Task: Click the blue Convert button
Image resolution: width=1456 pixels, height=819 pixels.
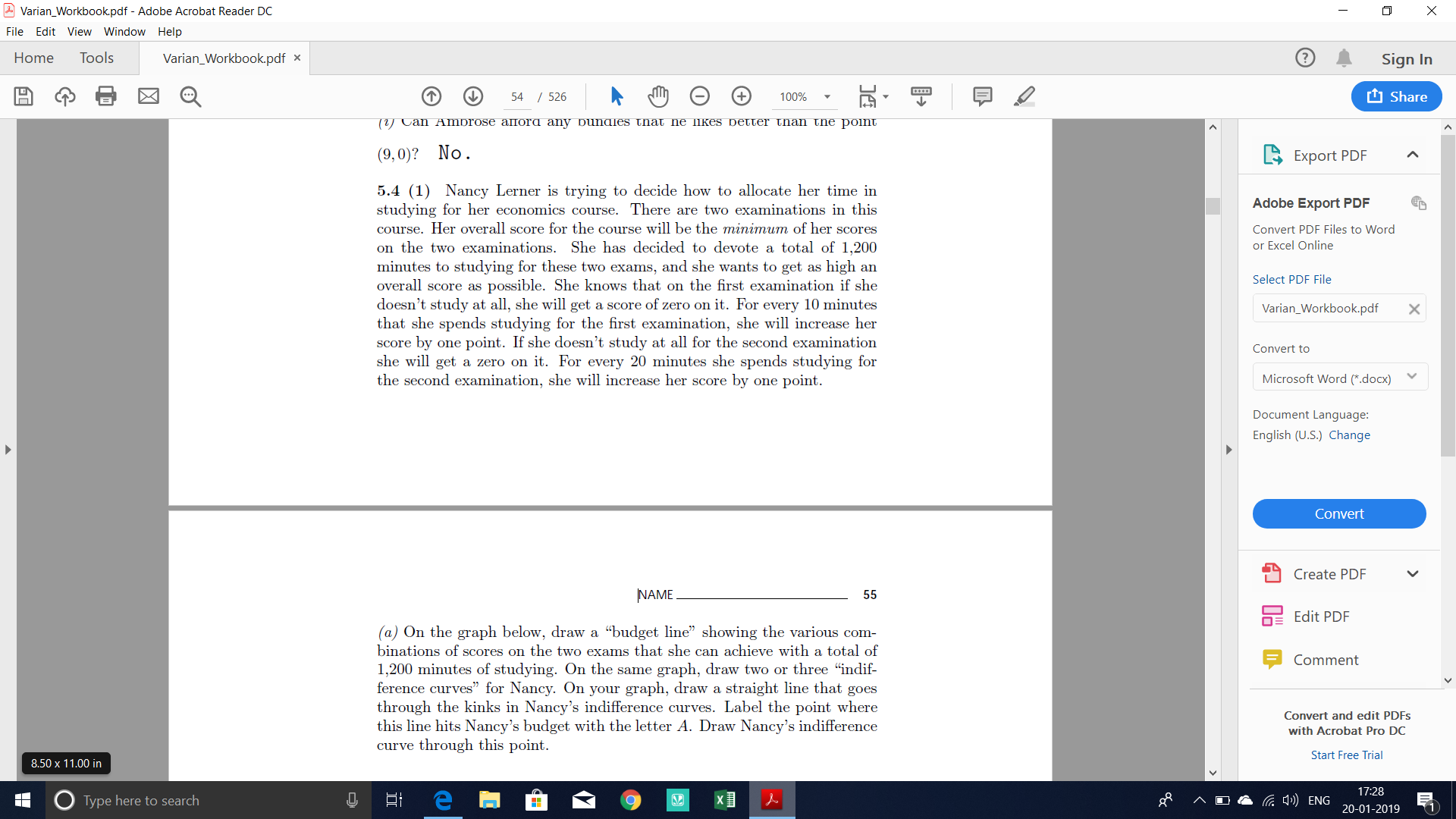Action: [1338, 513]
